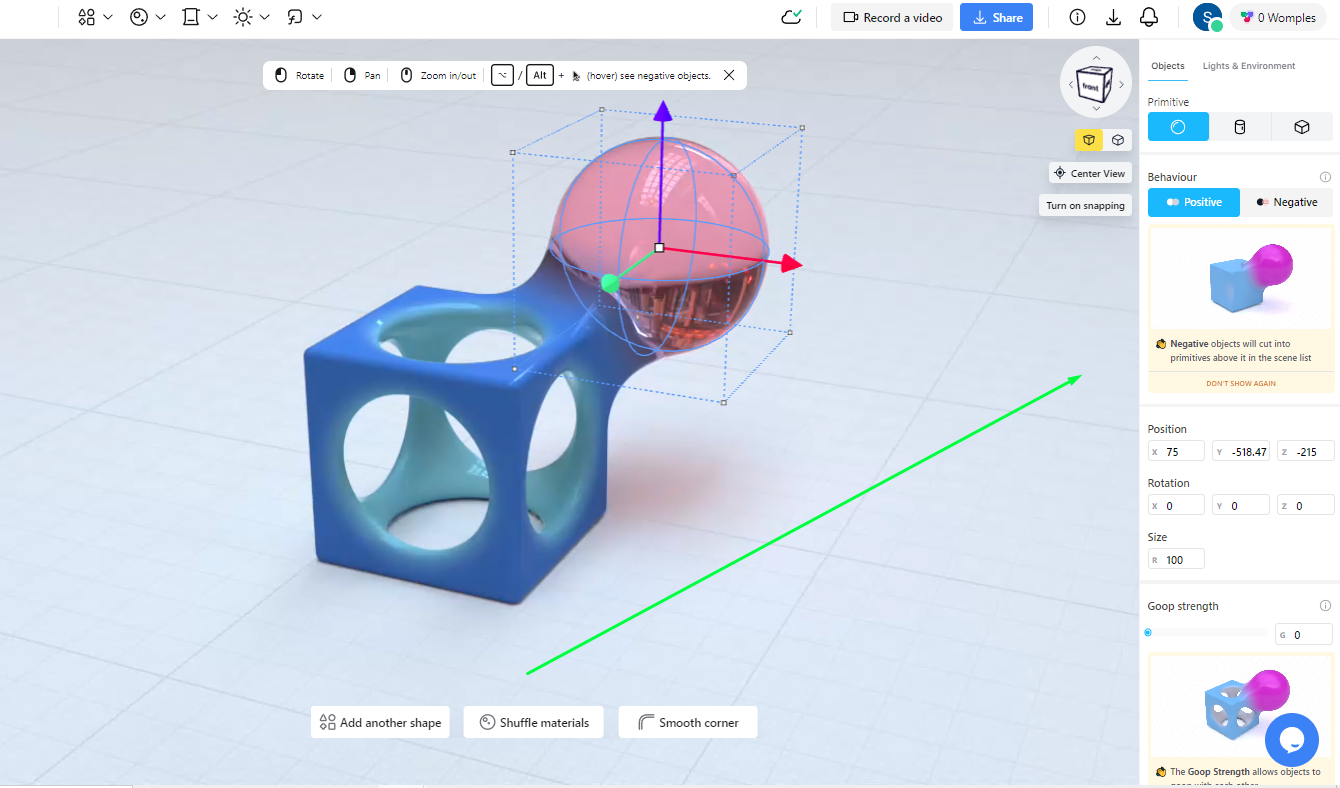Expand the lasso selection tool dropdown
The image size is (1340, 788).
pos(304,17)
